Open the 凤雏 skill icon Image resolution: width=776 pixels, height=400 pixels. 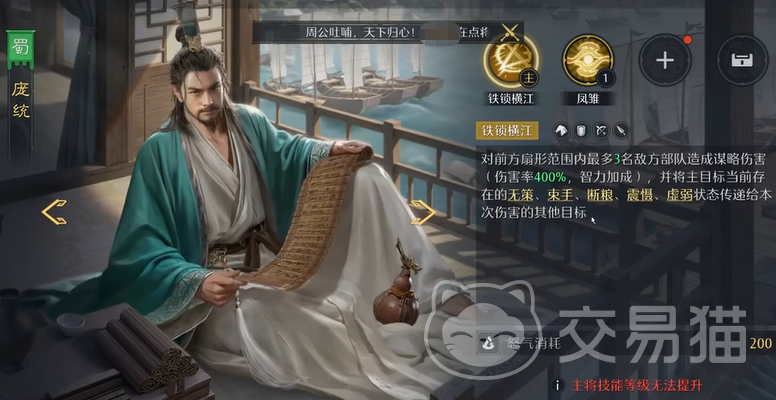(587, 60)
